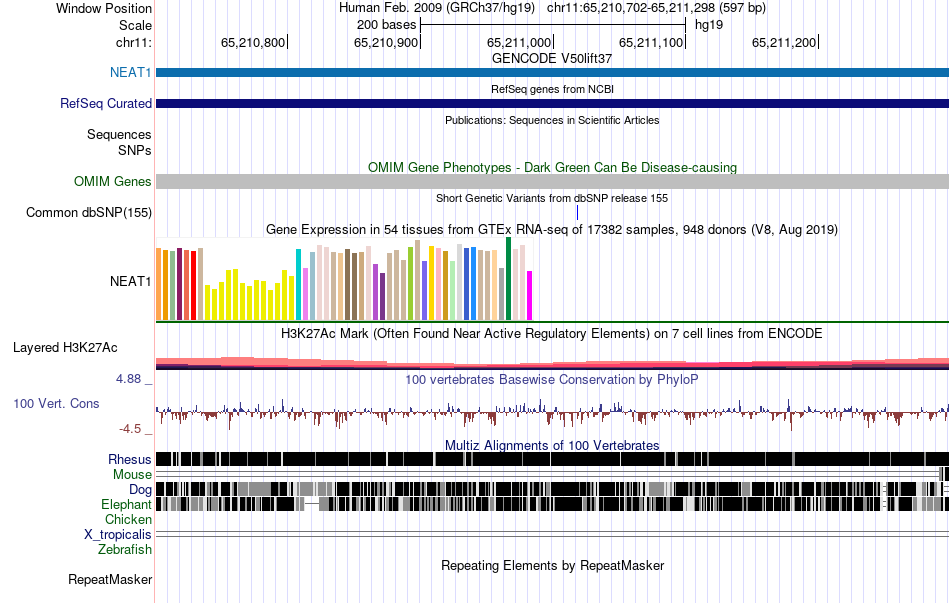The height and width of the screenshot is (603, 950).
Task: Click the Elephant alignment block track
Action: click(x=553, y=504)
